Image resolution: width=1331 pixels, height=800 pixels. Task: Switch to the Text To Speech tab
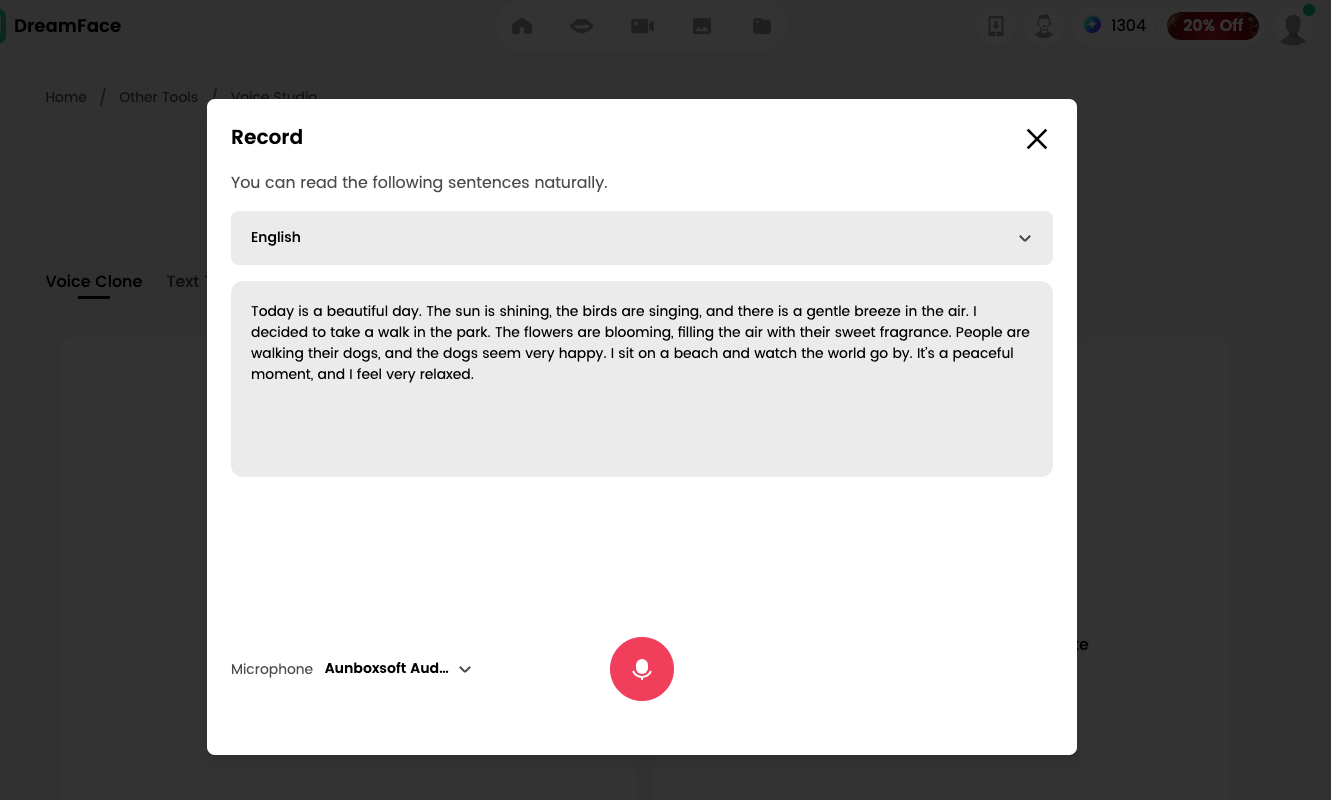[x=190, y=282]
